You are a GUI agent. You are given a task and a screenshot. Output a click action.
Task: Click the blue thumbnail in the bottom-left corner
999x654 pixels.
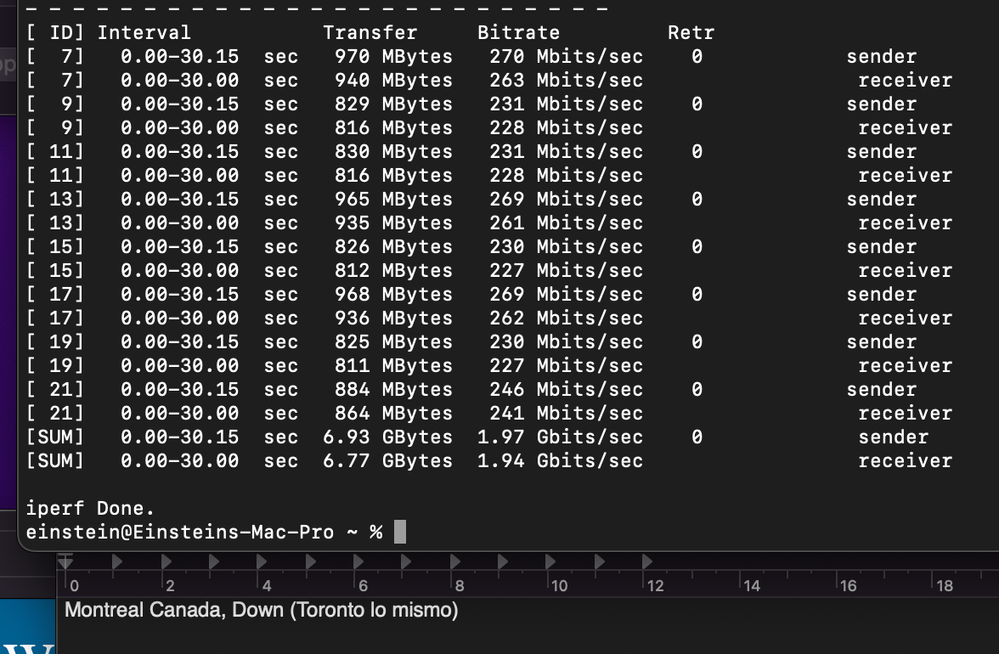27,627
